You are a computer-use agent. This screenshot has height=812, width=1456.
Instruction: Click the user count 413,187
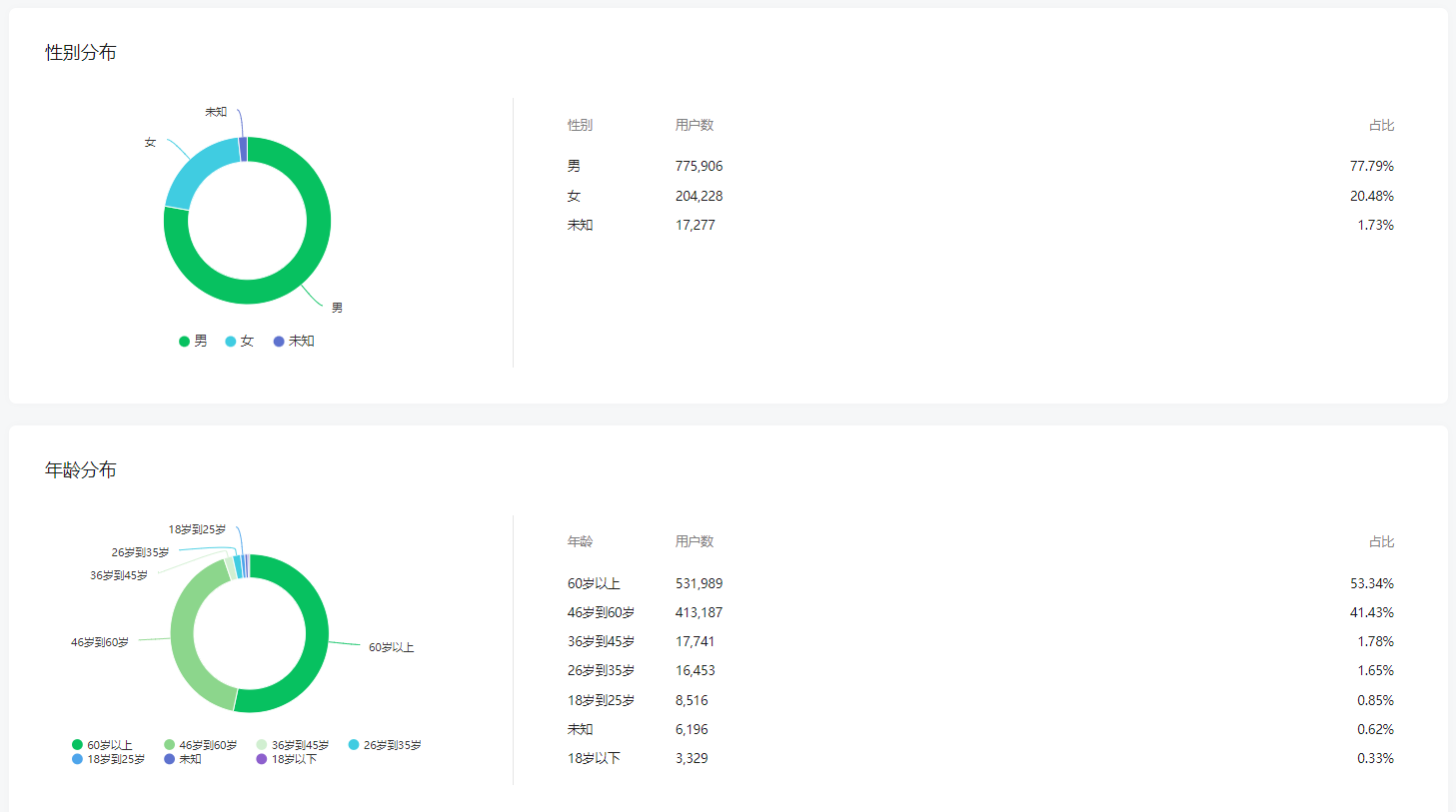[x=699, y=612]
